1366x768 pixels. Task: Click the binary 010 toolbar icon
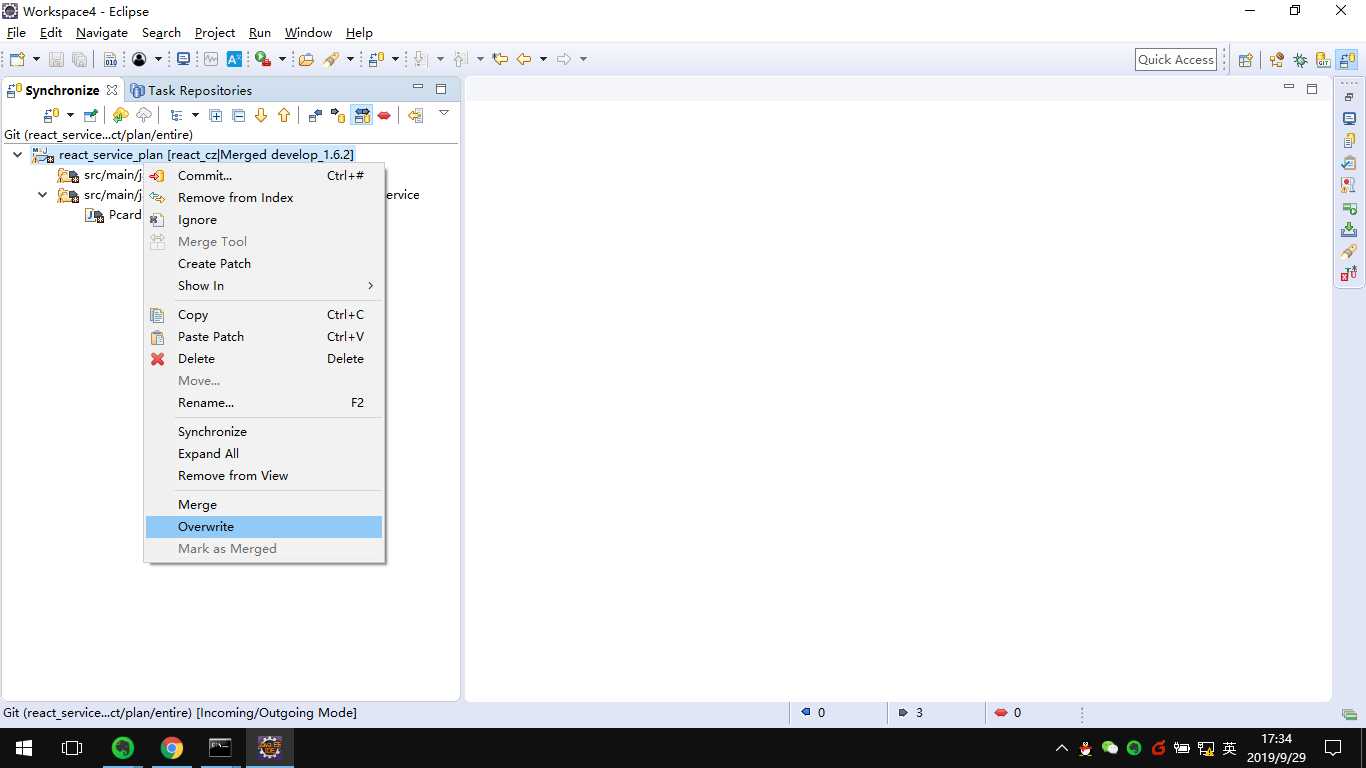tap(111, 59)
